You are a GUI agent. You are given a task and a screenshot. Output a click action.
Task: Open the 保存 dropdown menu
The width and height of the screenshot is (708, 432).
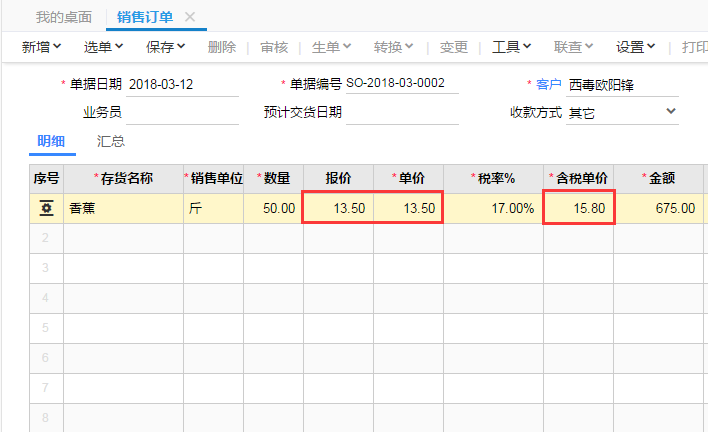point(165,46)
